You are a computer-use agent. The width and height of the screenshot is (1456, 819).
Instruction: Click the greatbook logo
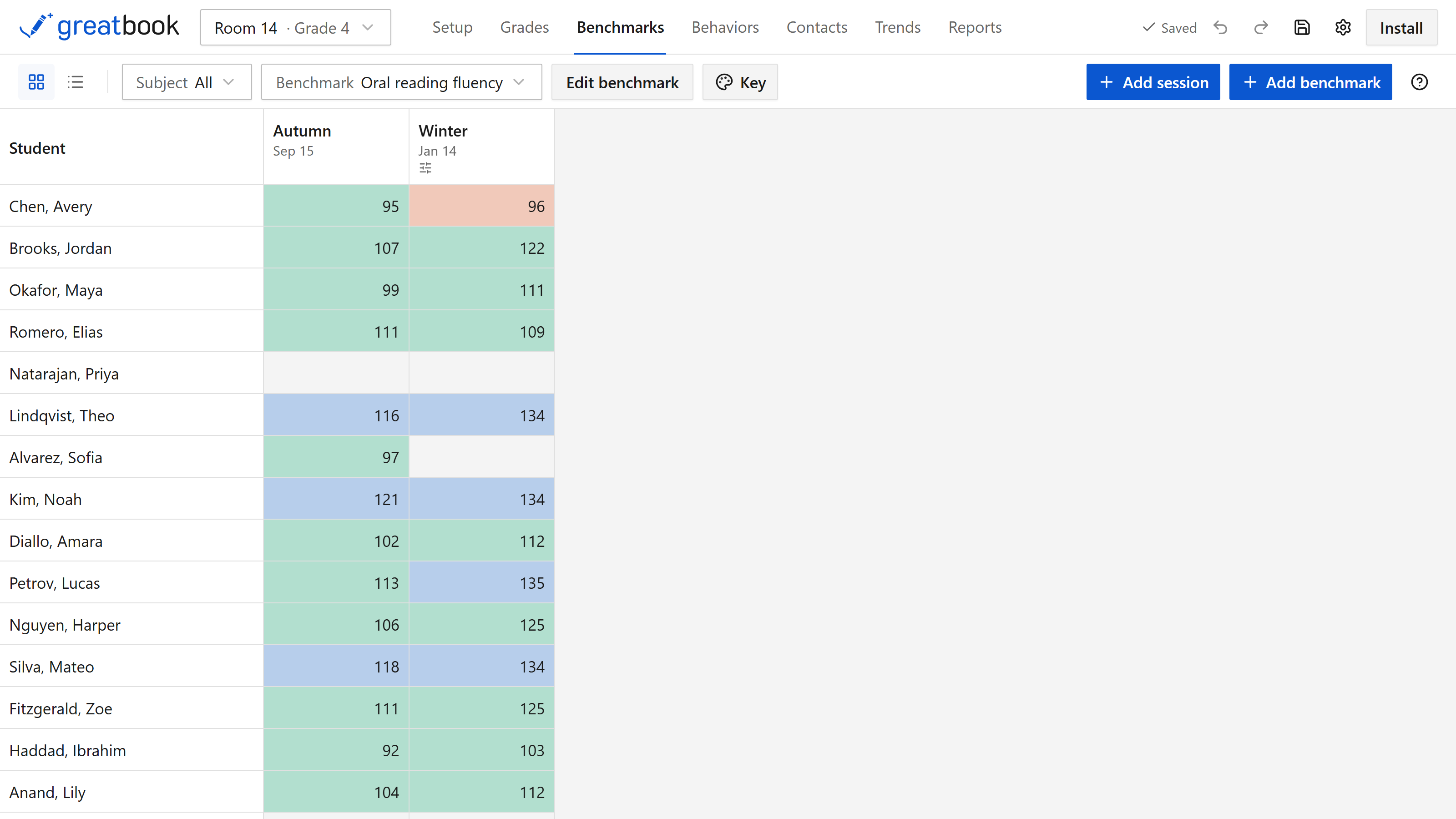(x=100, y=26)
